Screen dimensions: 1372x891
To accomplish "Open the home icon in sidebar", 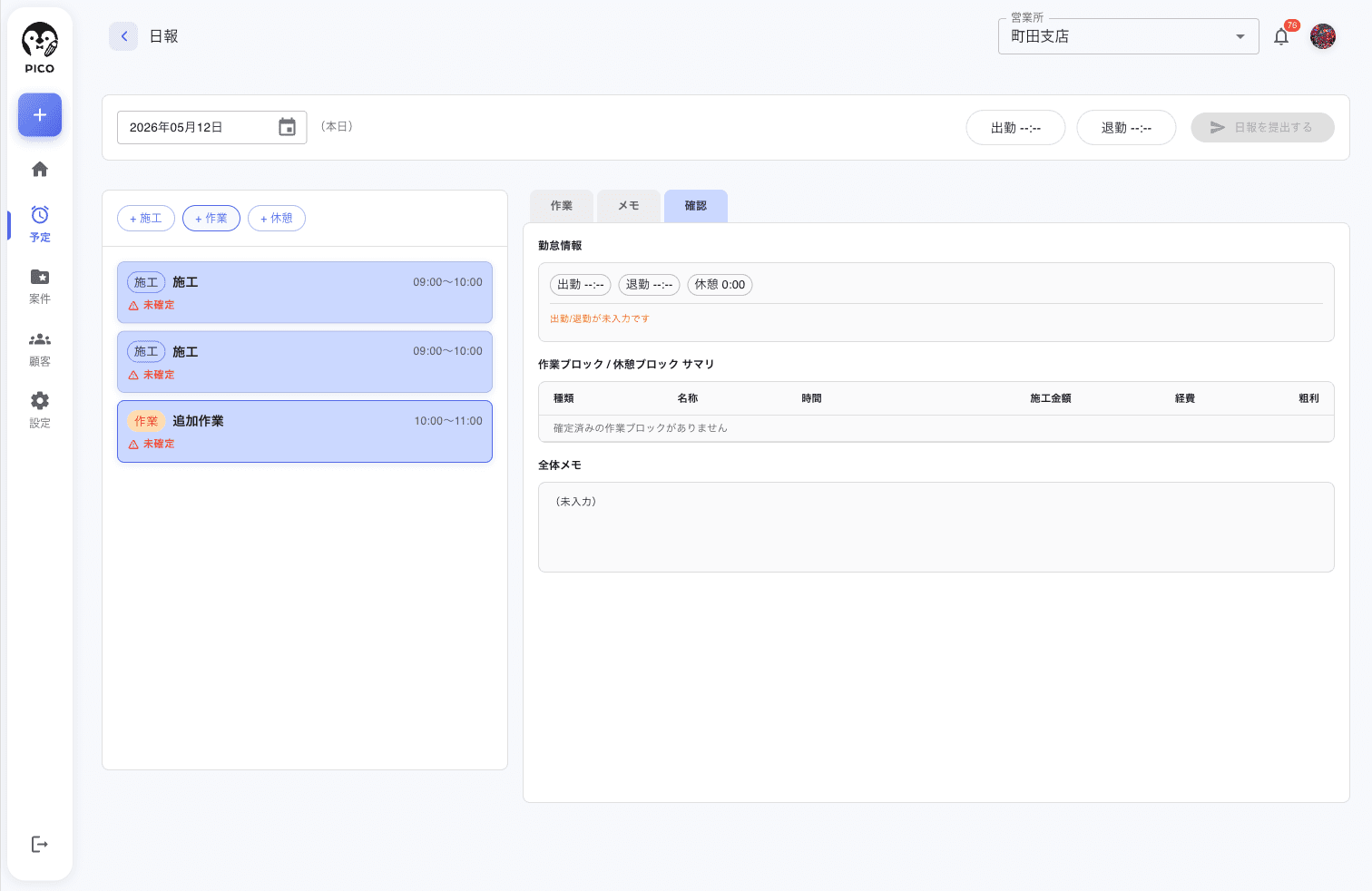I will [x=40, y=169].
